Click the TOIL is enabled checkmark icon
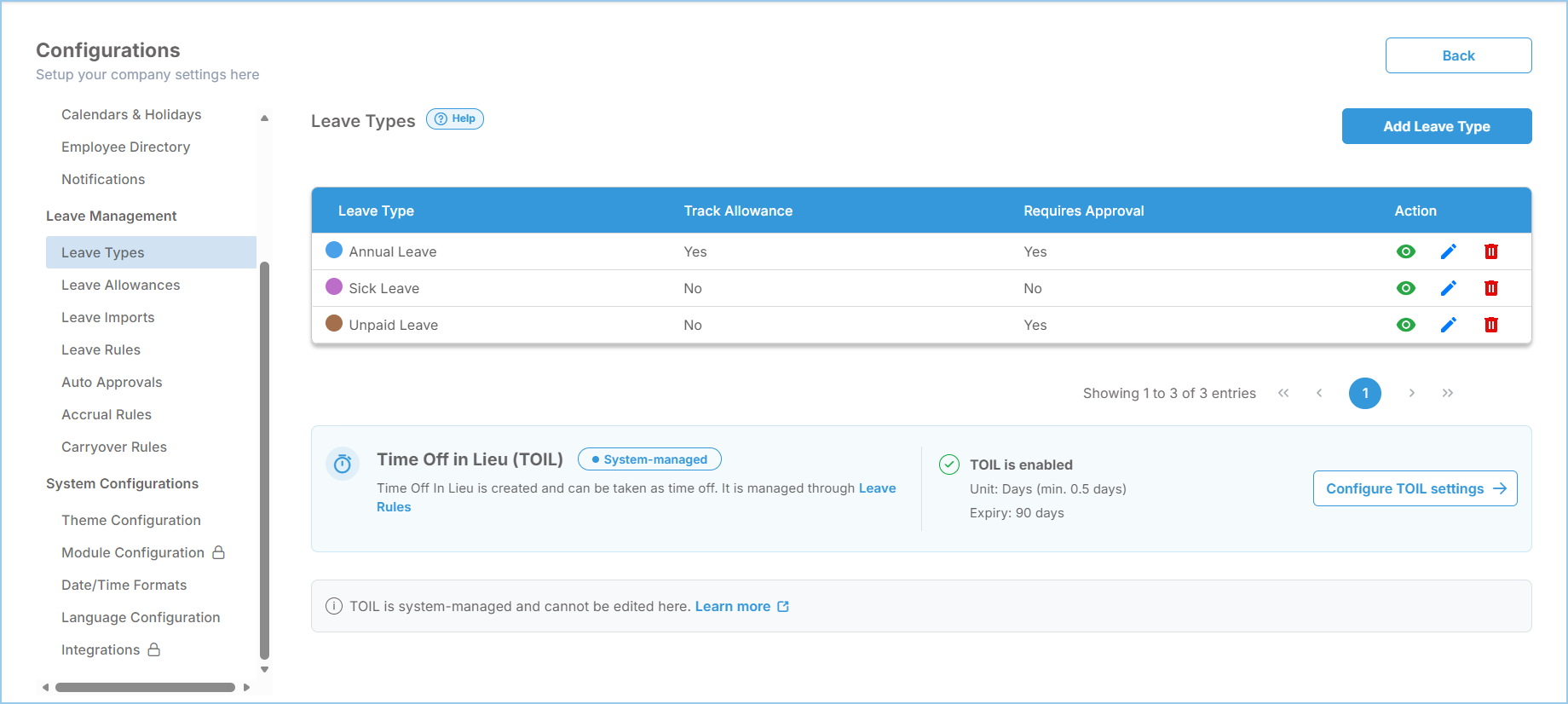 949,465
